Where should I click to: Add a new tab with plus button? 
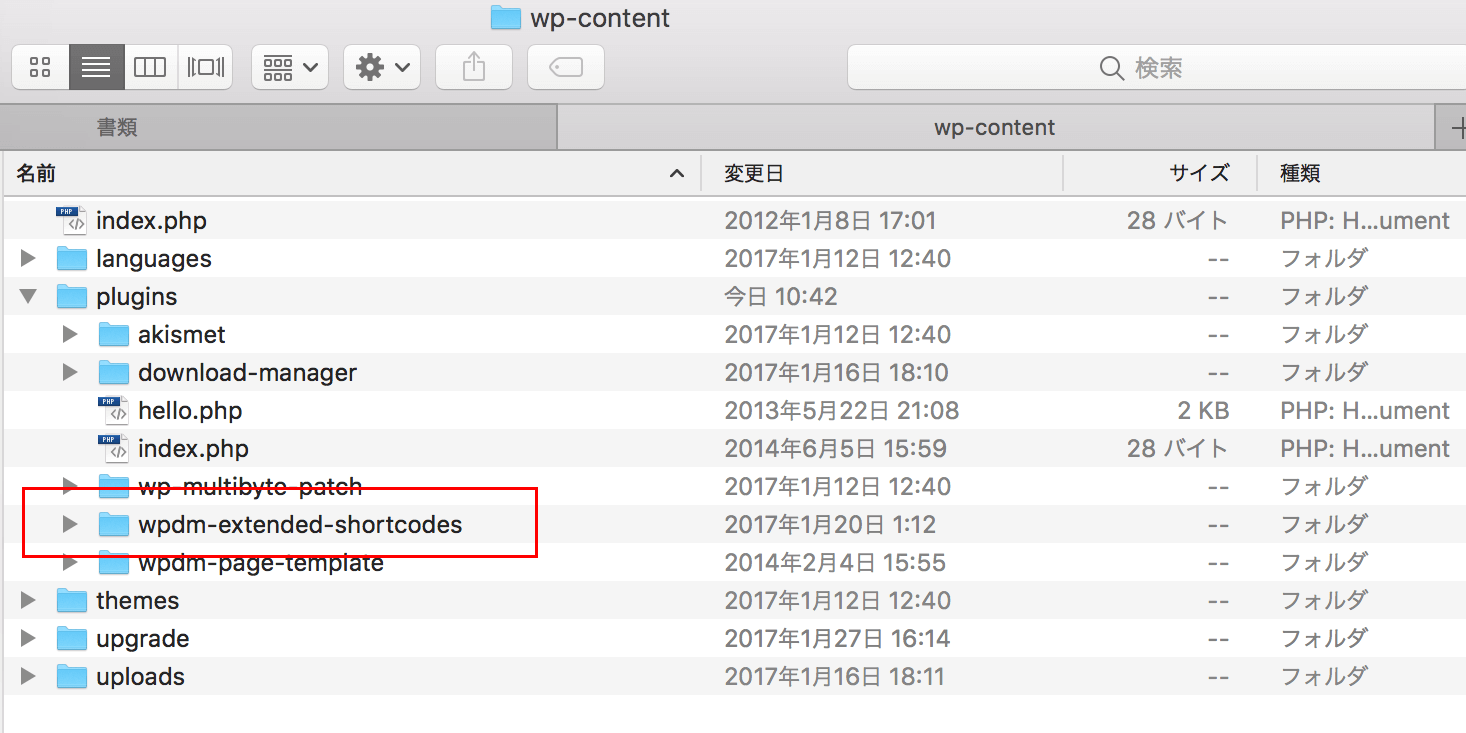(1455, 128)
